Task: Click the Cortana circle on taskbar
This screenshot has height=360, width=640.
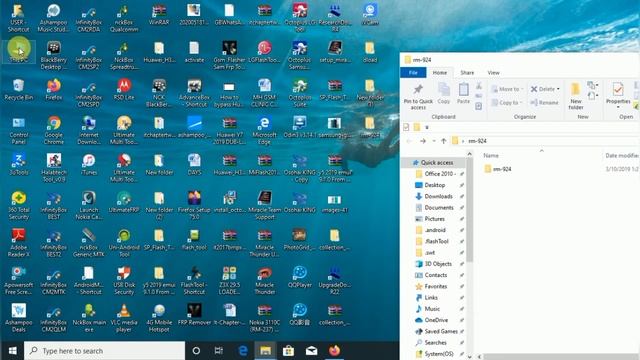Action: coord(196,350)
